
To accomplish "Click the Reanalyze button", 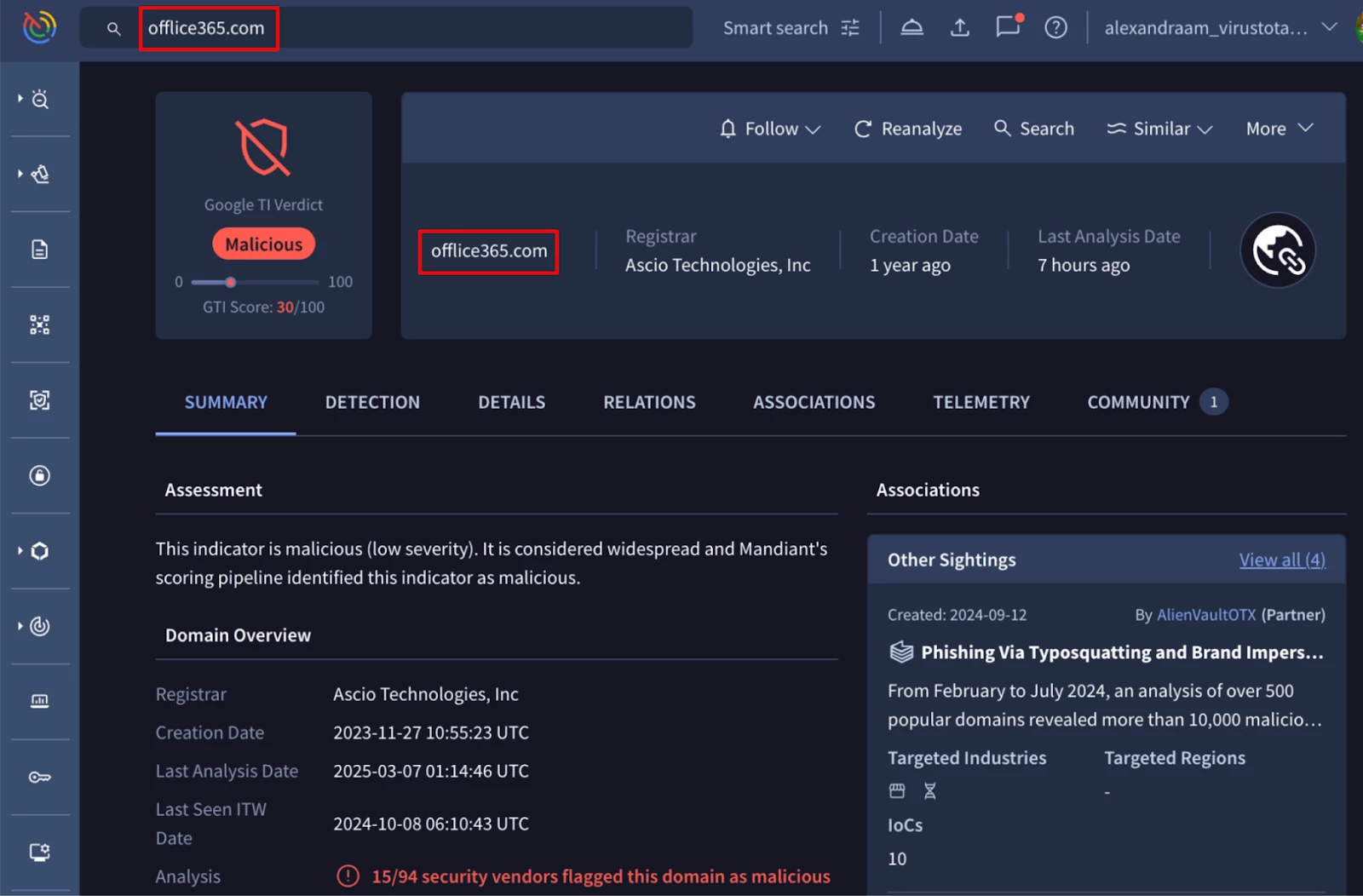I will coord(908,129).
